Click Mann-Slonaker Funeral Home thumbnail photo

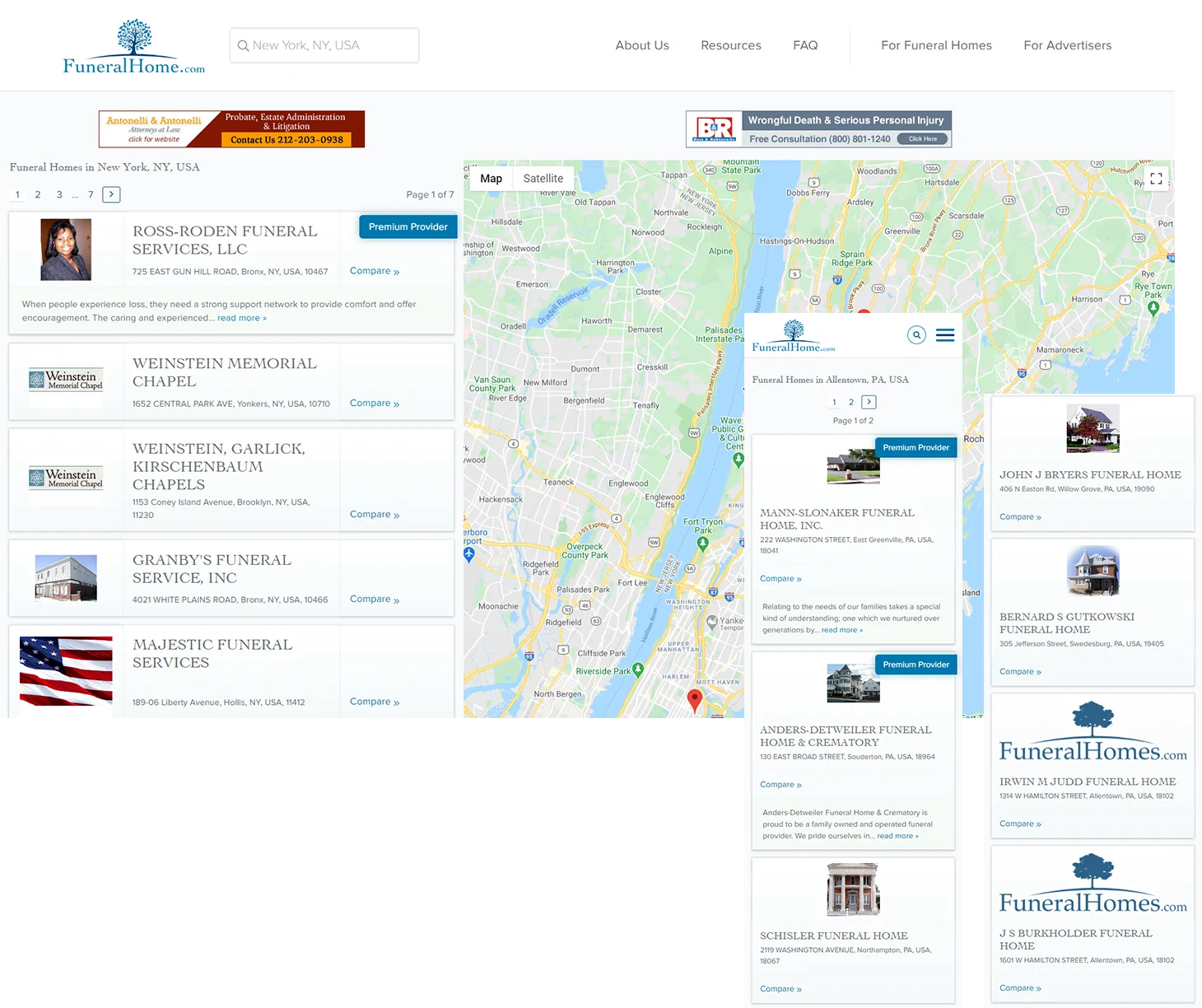853,466
